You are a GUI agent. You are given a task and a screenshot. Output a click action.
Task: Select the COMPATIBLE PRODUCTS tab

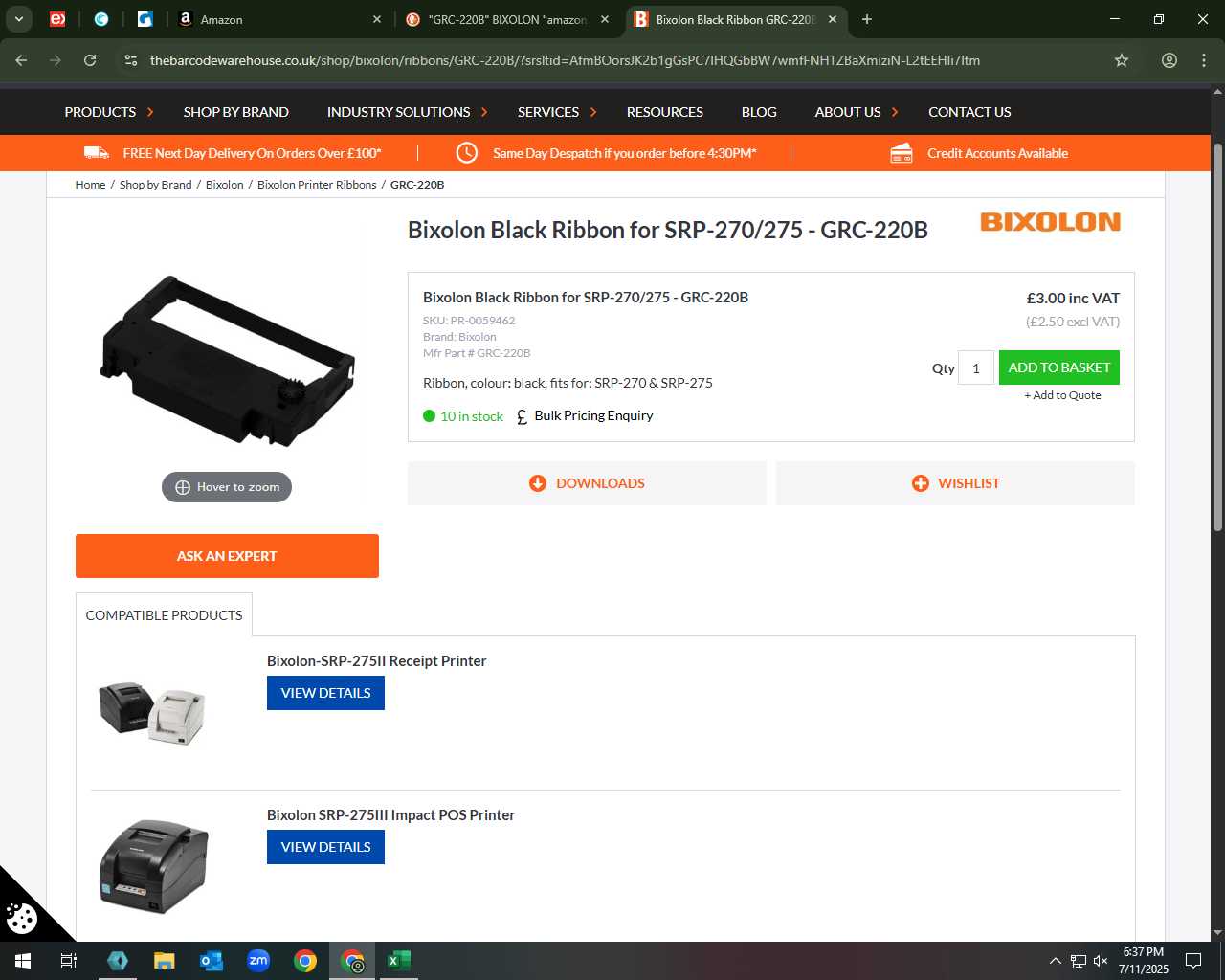point(164,615)
